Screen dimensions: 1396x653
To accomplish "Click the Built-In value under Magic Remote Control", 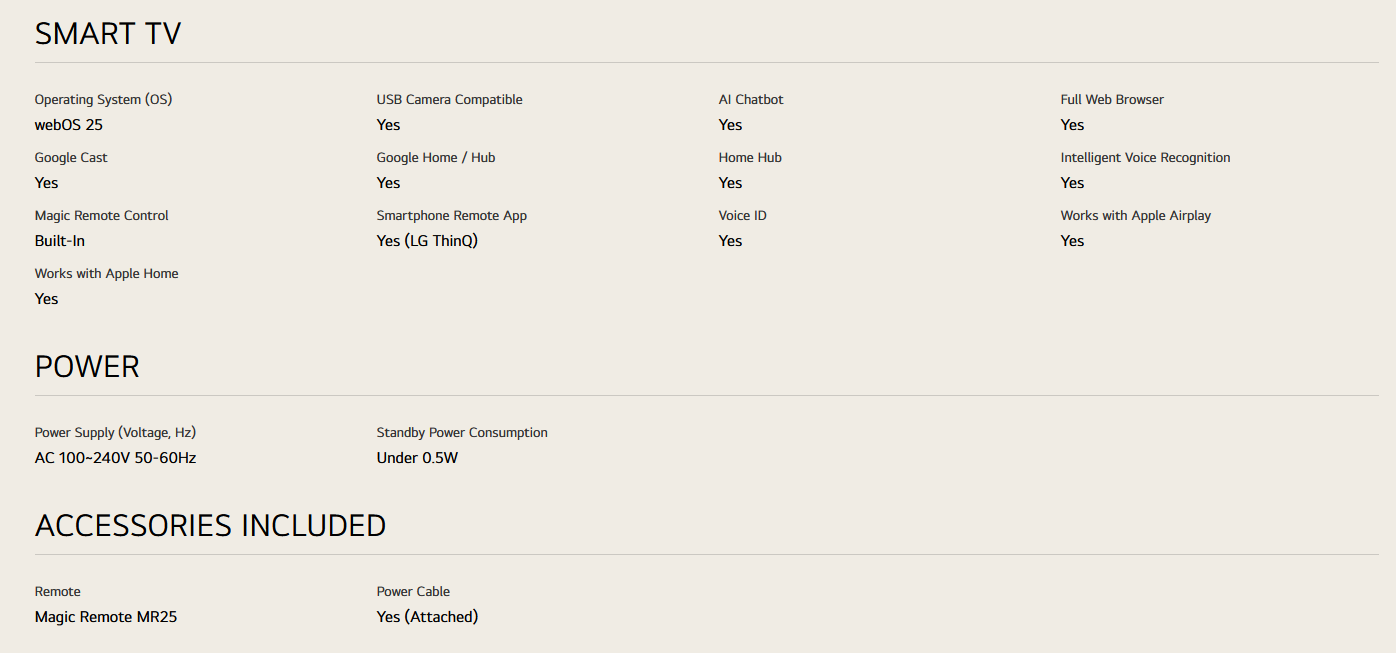I will tap(60, 241).
